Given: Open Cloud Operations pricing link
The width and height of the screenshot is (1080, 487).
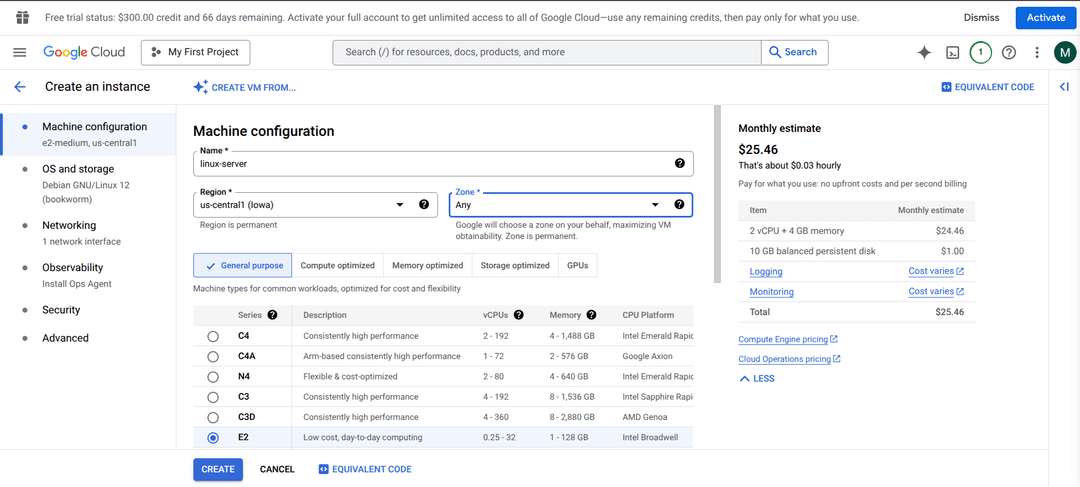Looking at the screenshot, I should click(789, 359).
